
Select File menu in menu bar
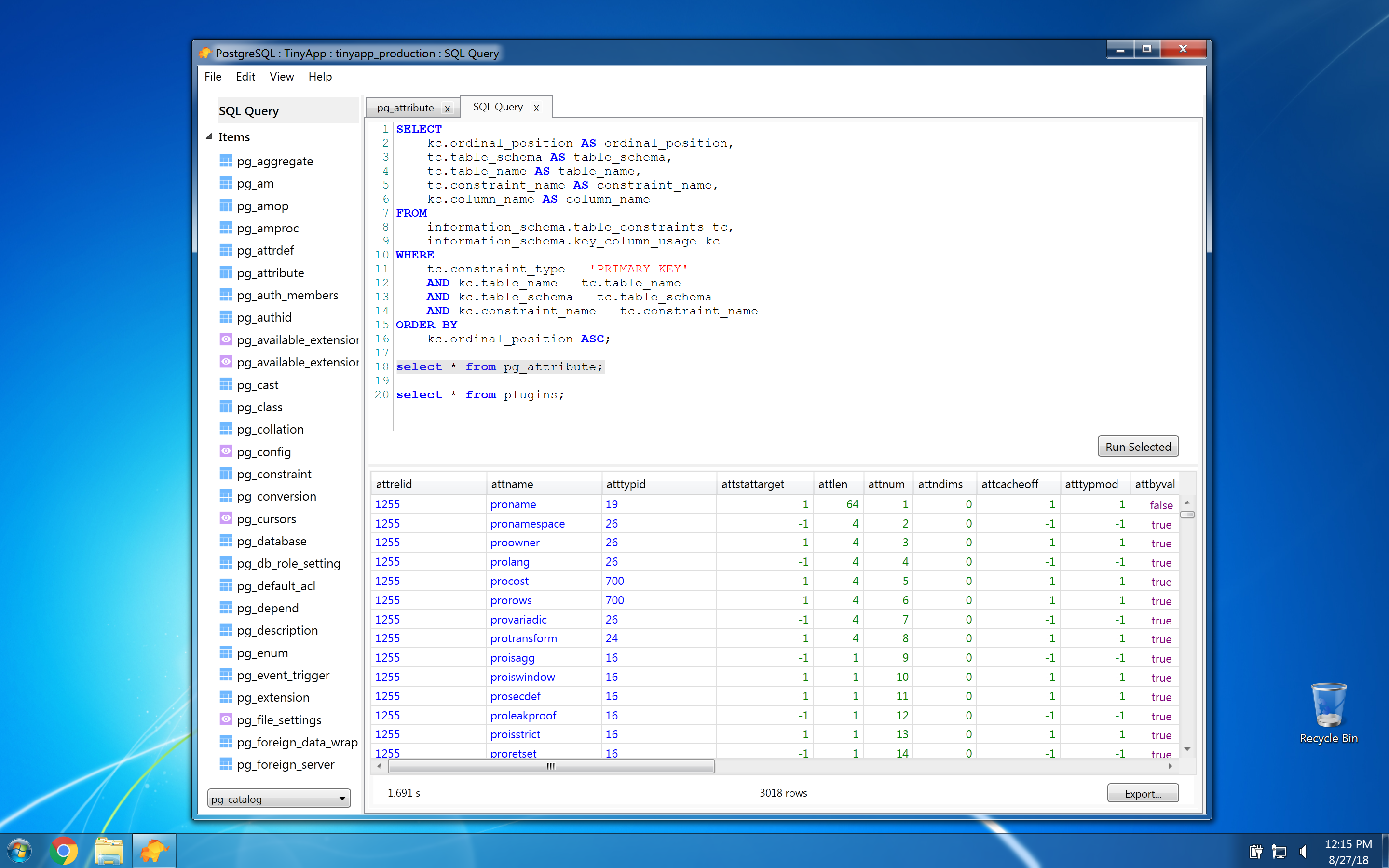coord(214,76)
